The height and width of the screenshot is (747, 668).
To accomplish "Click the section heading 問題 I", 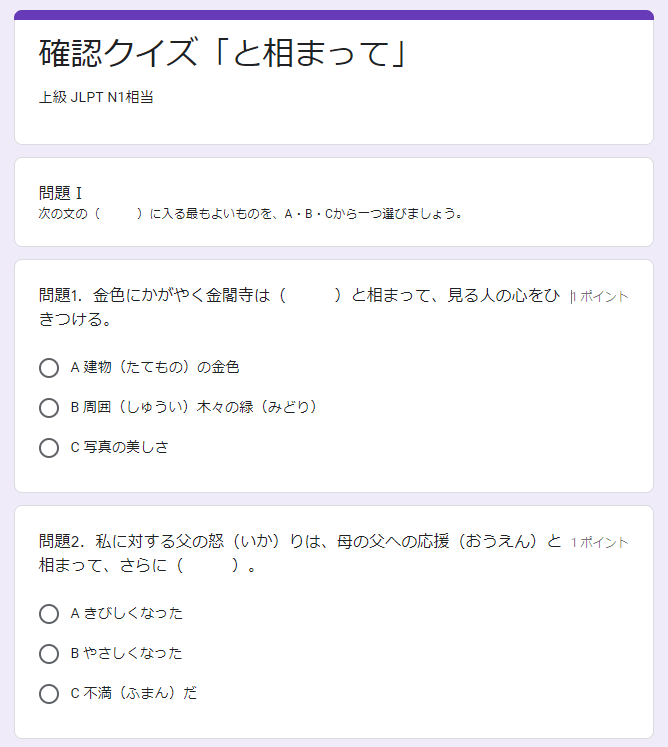I will coord(61,193).
